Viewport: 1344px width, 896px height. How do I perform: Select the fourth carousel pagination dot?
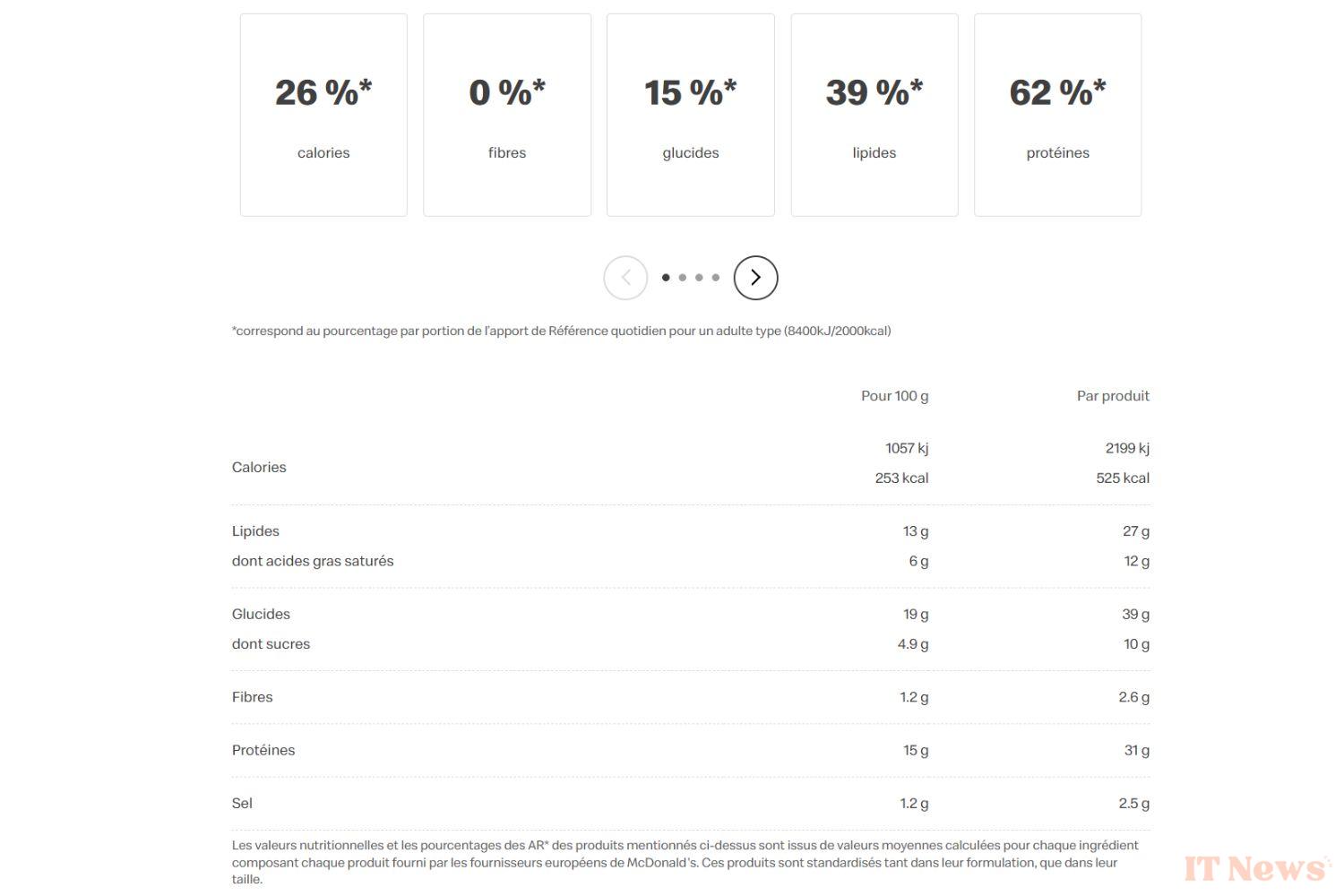tap(716, 278)
